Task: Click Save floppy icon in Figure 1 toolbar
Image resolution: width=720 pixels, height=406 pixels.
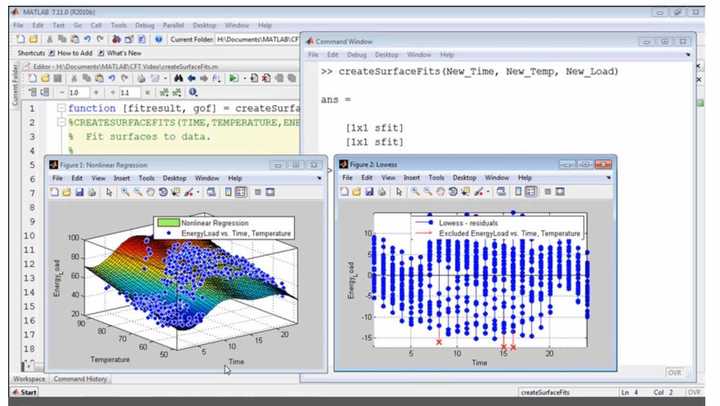Action: pyautogui.click(x=79, y=192)
